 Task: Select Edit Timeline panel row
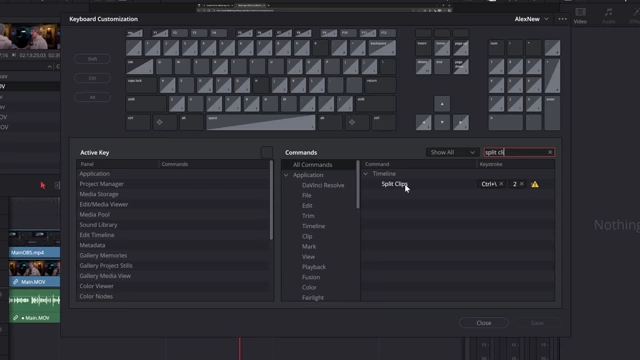[x=173, y=235]
